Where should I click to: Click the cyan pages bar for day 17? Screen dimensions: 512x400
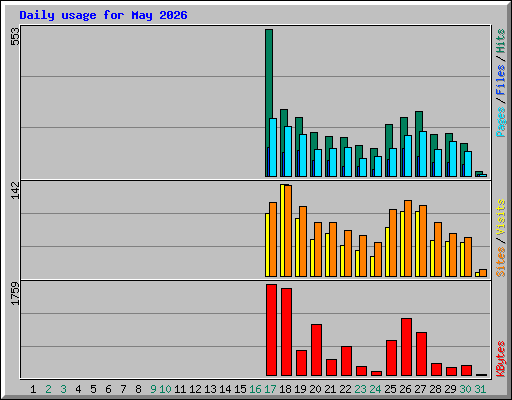point(273,147)
